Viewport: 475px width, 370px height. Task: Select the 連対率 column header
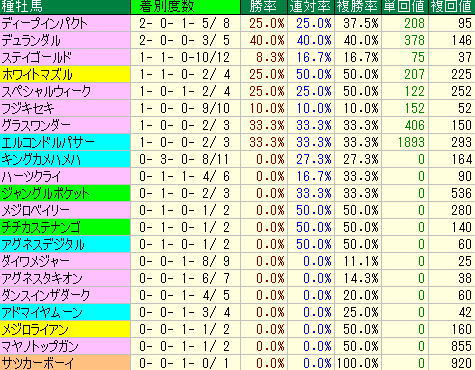pyautogui.click(x=311, y=7)
